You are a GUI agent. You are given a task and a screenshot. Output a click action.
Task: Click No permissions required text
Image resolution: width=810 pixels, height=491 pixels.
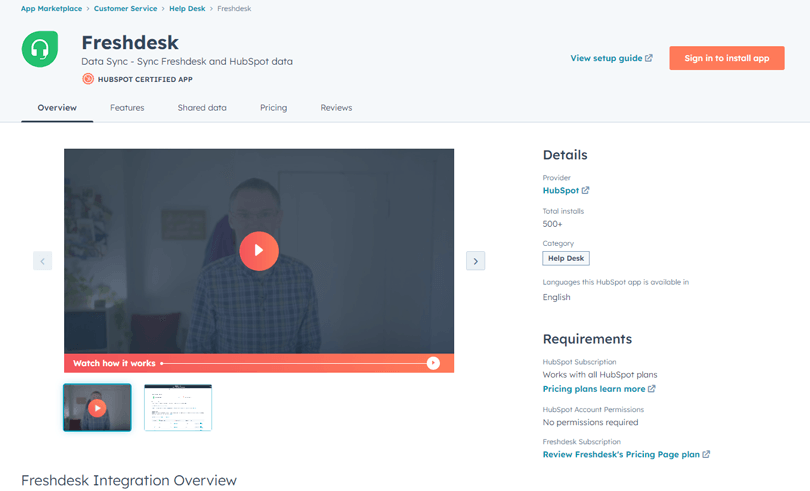590,422
